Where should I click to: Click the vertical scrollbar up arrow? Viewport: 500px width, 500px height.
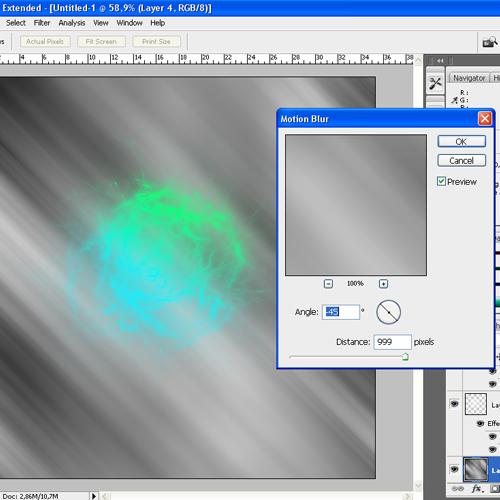coord(418,60)
